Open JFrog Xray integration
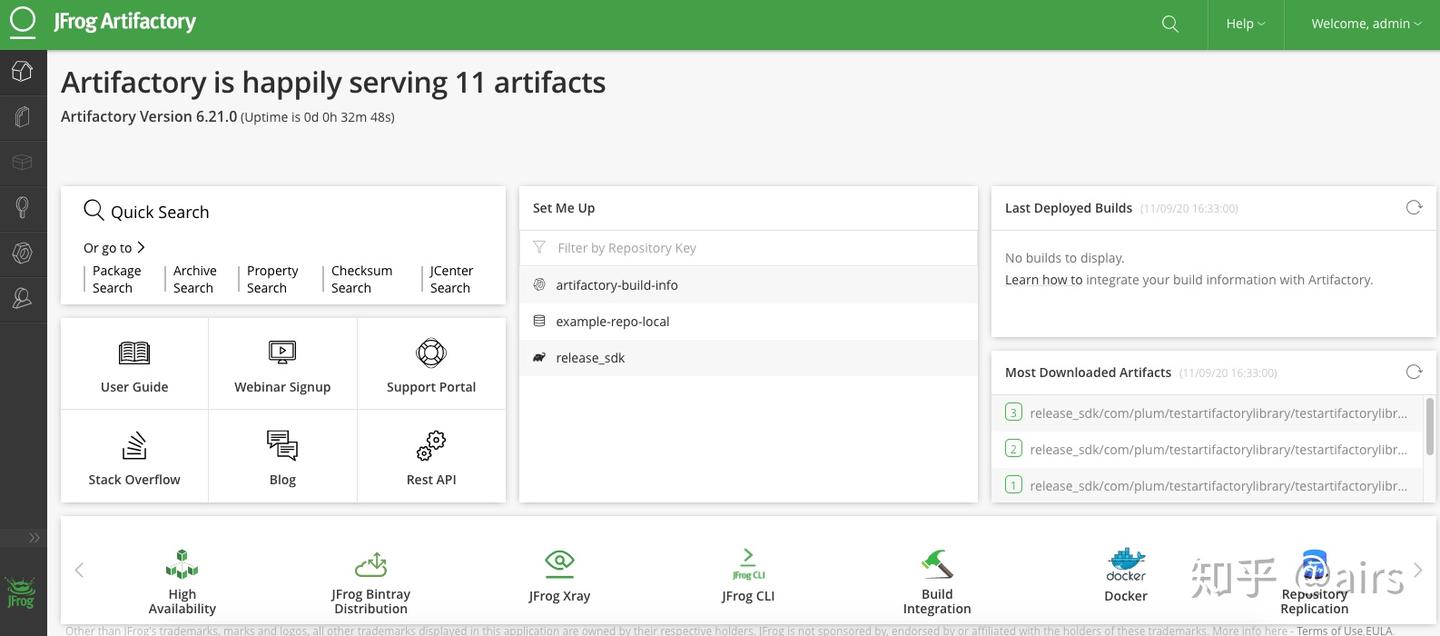The width and height of the screenshot is (1440, 636). 559,576
